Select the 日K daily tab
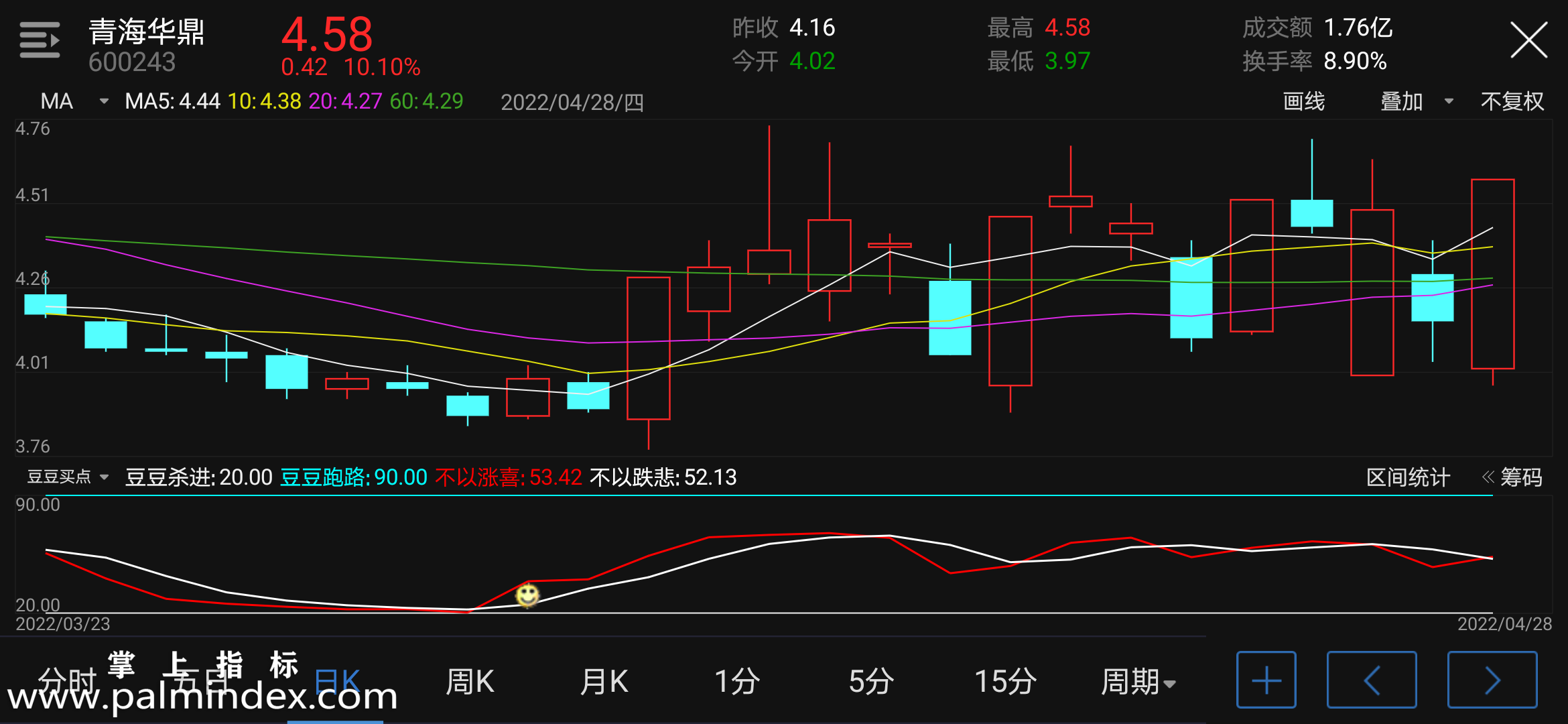1568x724 pixels. (337, 682)
